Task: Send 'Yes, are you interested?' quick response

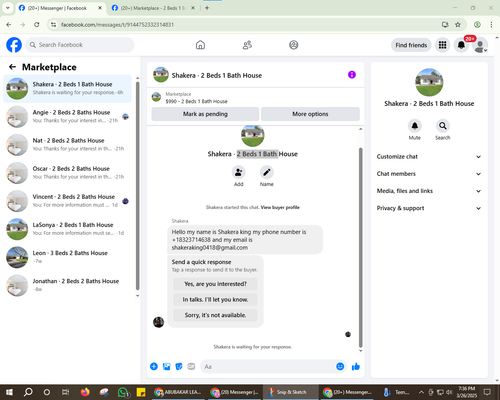Action: click(215, 284)
